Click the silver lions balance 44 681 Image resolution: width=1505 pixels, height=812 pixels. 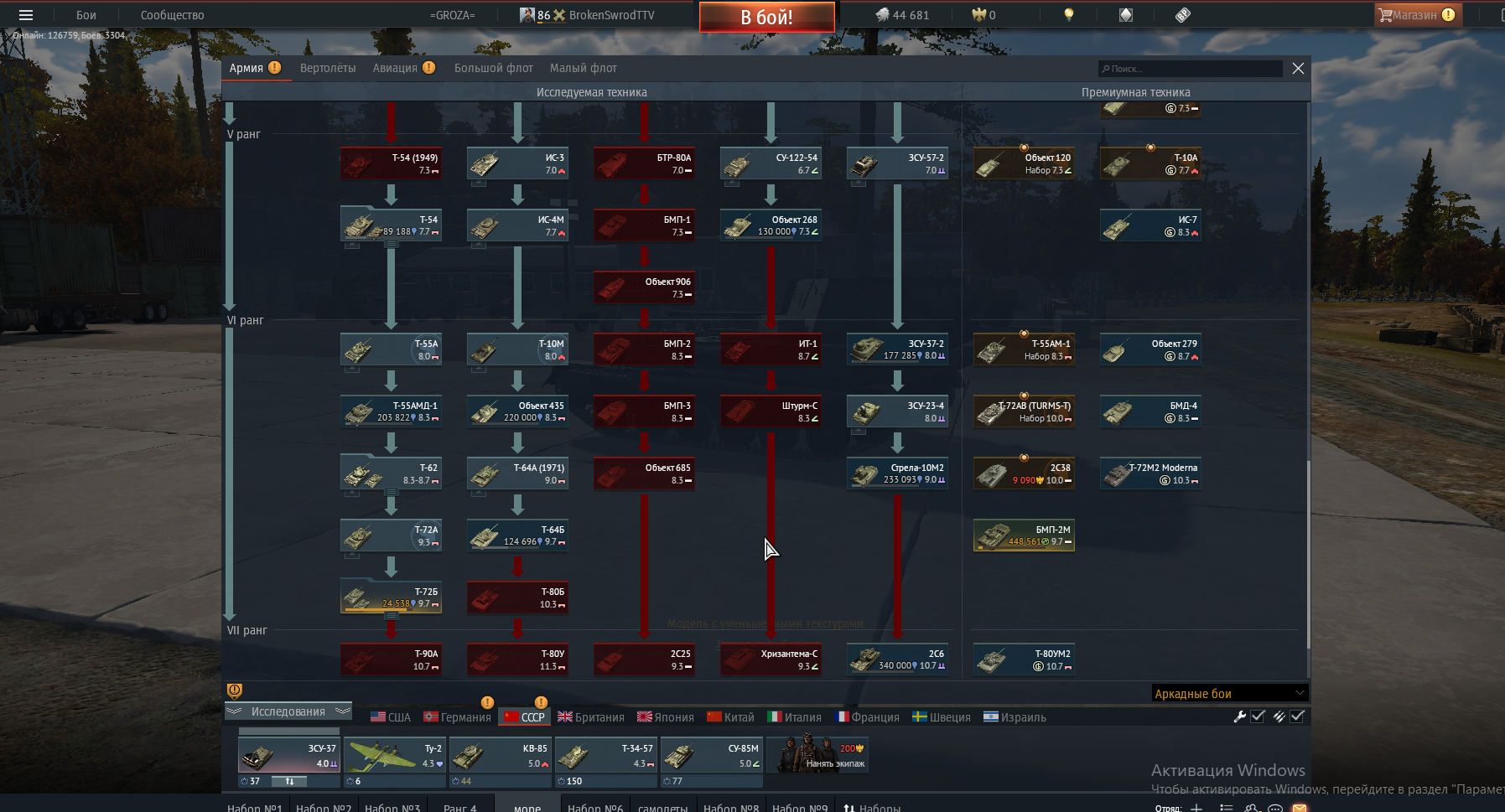point(902,15)
